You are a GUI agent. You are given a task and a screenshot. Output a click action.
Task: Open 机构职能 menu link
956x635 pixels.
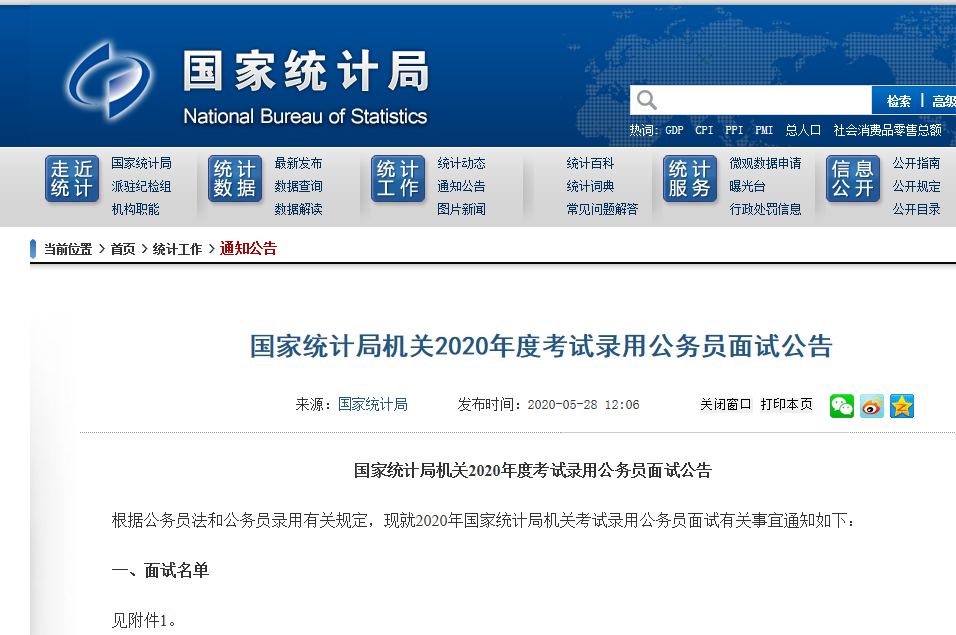click(135, 209)
